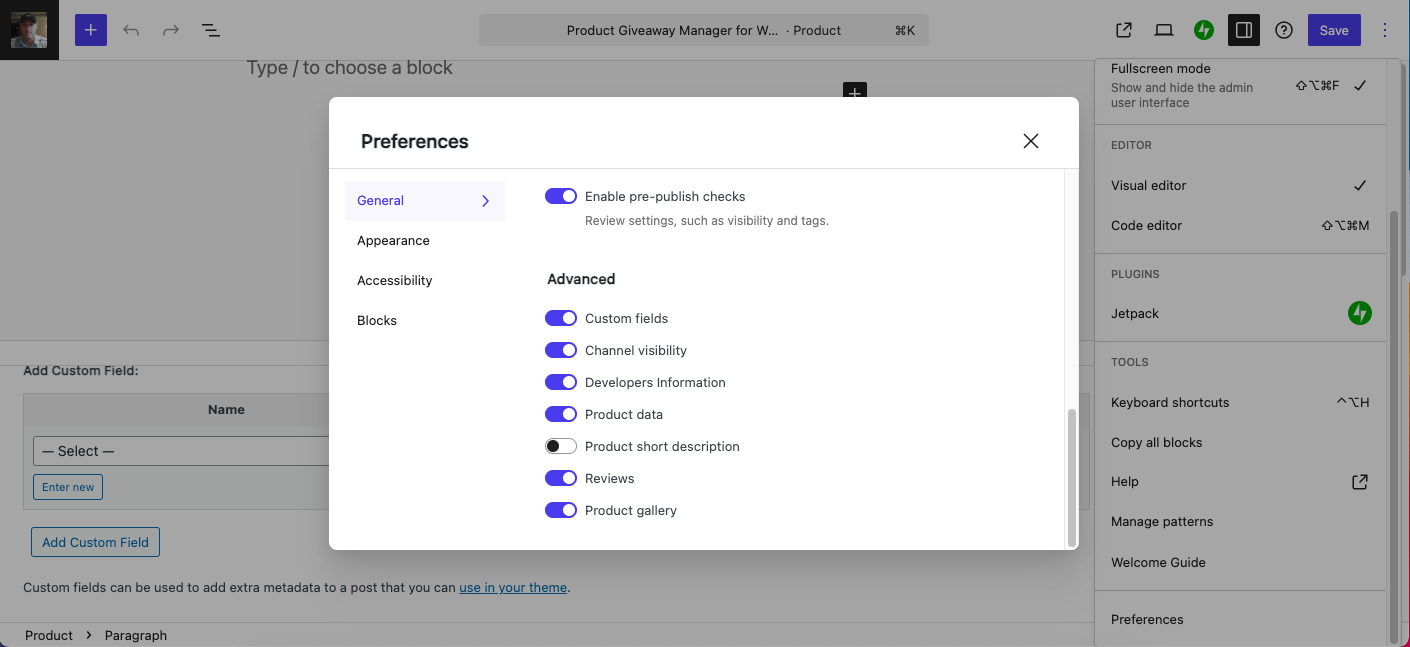1410x647 pixels.
Task: Click the Jetpack icon in top toolbar
Action: [1204, 30]
